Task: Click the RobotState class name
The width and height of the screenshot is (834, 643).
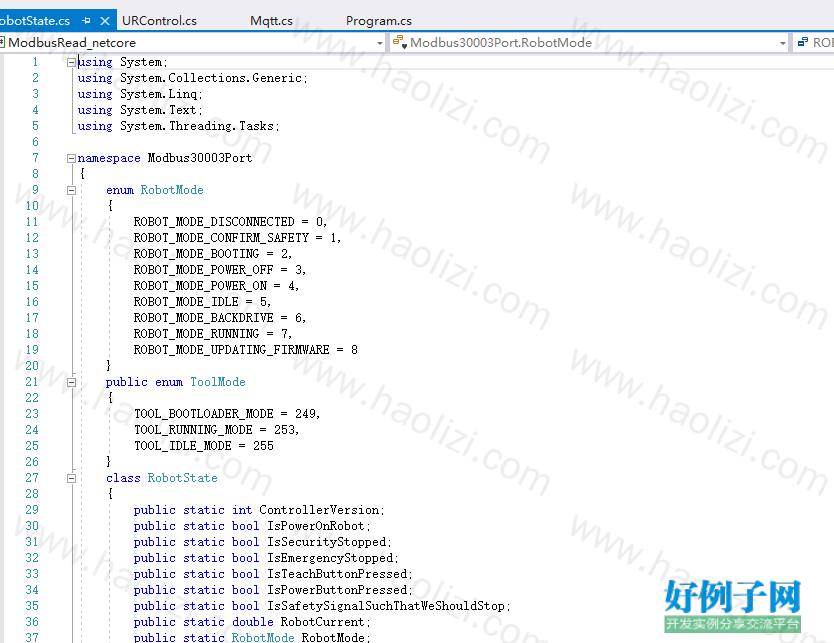Action: pos(182,478)
